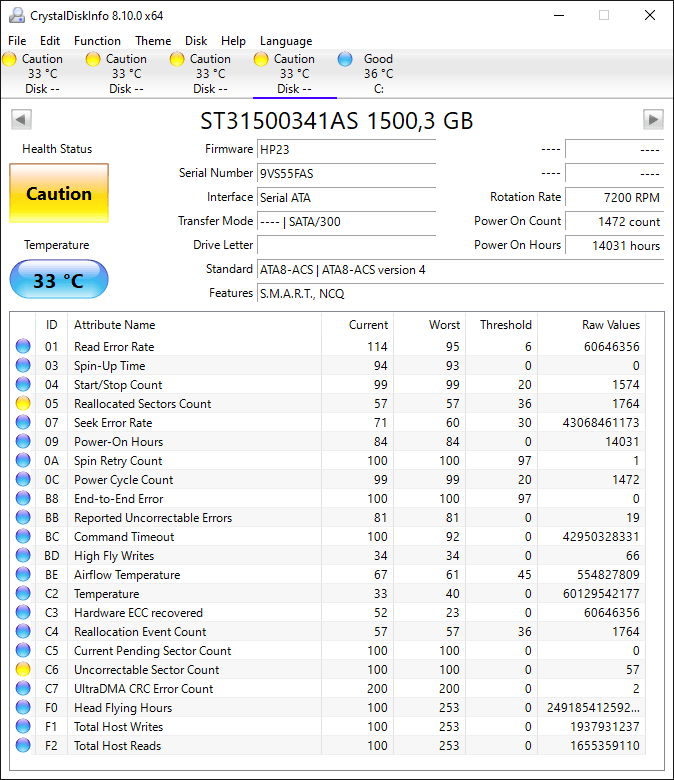
Task: Click the Caution health status button
Action: 59,193
